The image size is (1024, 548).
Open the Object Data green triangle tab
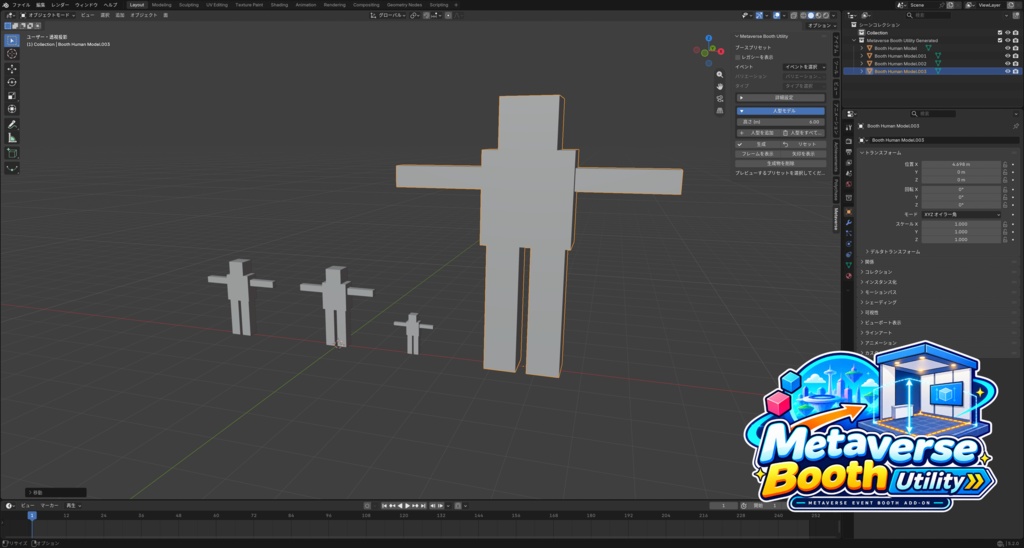point(848,265)
